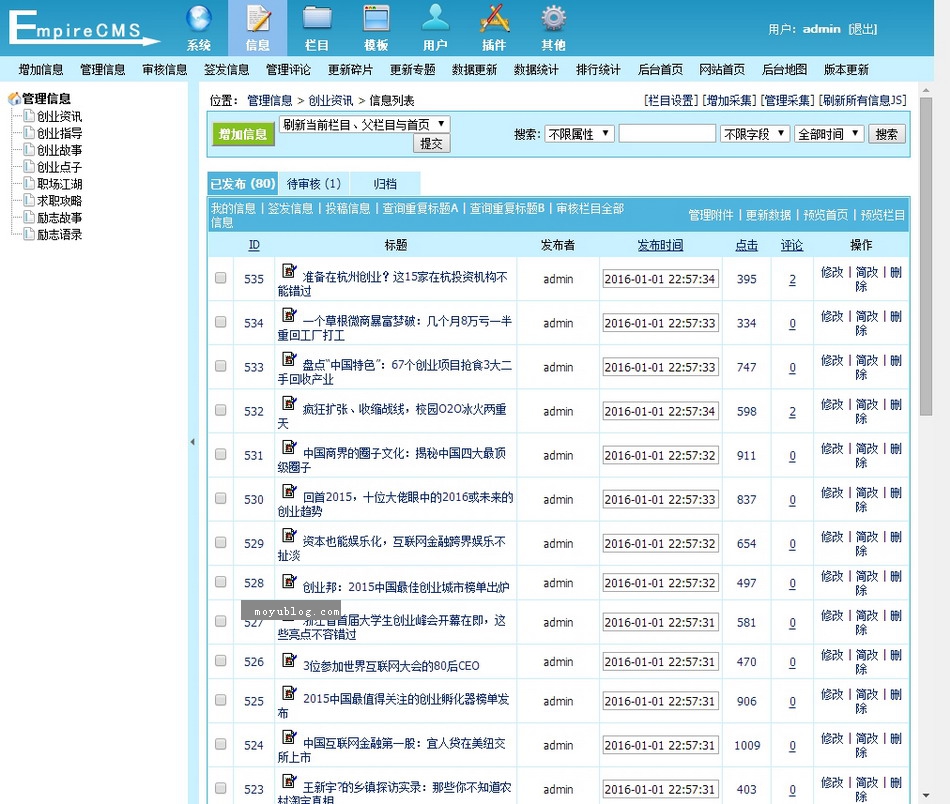Tick the checkbox for row 528
The width and height of the screenshot is (950, 804).
coord(221,582)
